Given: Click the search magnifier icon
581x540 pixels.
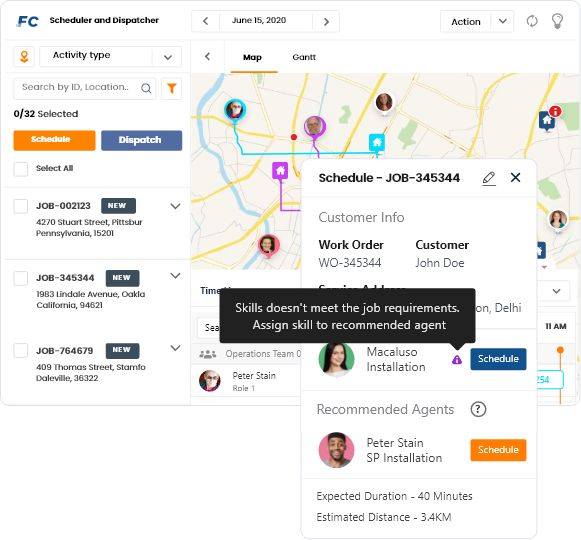Looking at the screenshot, I should [x=146, y=88].
